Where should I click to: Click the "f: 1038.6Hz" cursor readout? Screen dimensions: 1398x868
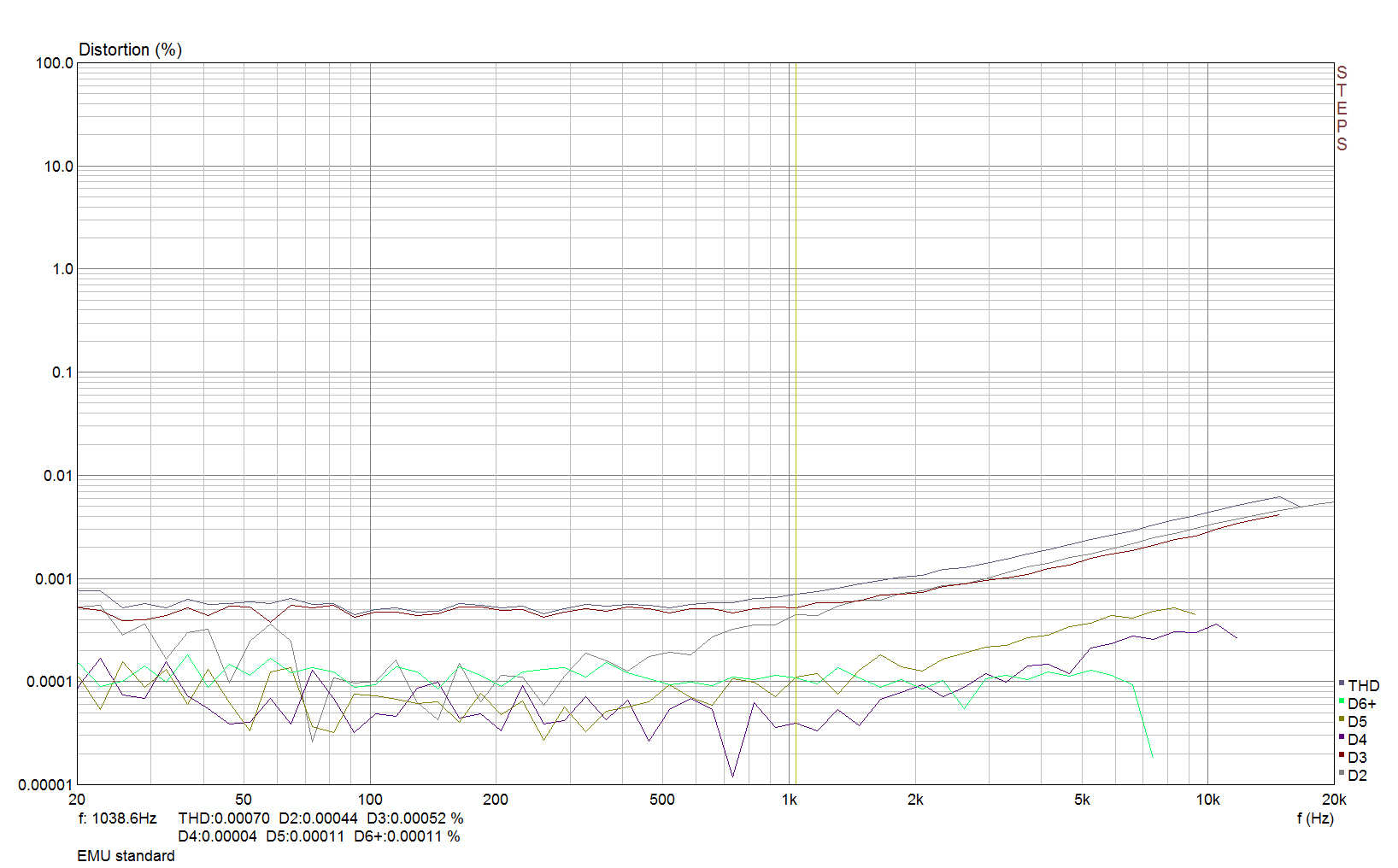click(x=117, y=818)
